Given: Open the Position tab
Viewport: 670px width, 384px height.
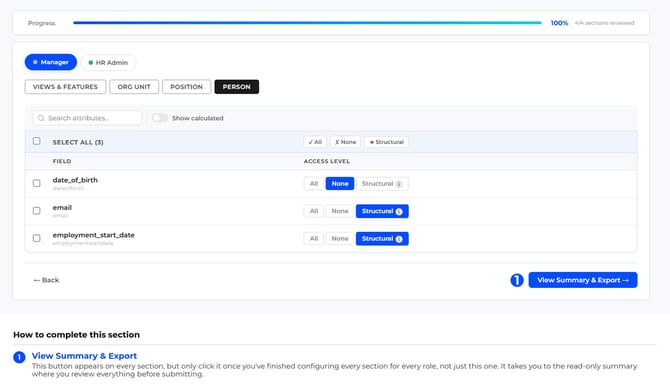Looking at the screenshot, I should click(186, 87).
